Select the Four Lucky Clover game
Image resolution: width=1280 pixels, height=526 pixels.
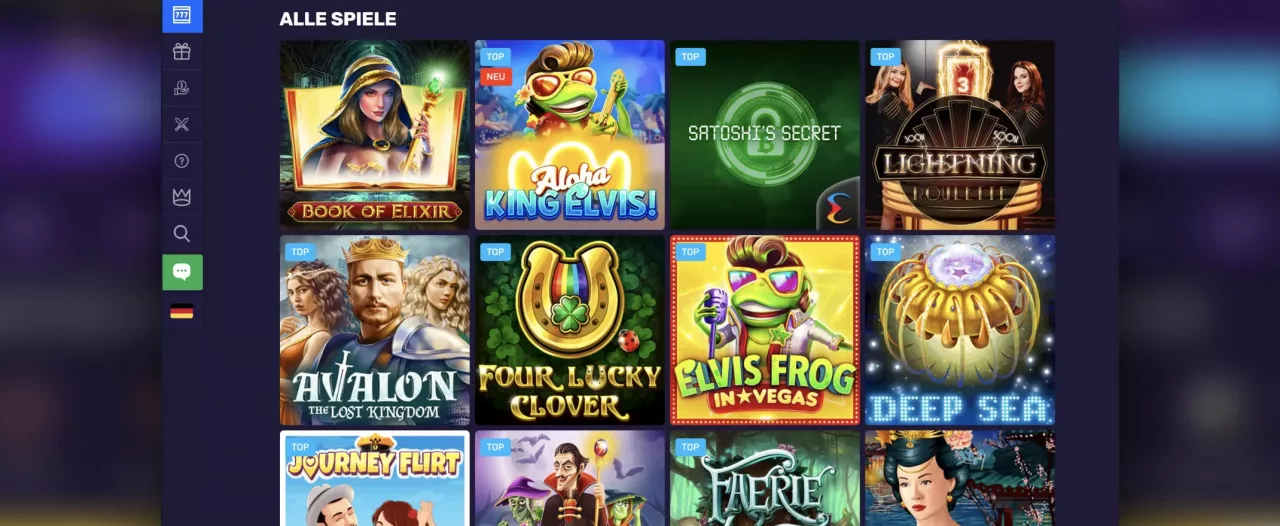coord(569,330)
